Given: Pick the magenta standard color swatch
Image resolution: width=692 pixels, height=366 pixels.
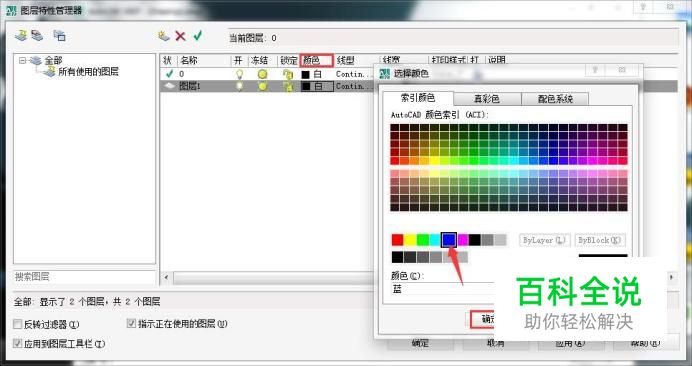Looking at the screenshot, I should click(463, 240).
